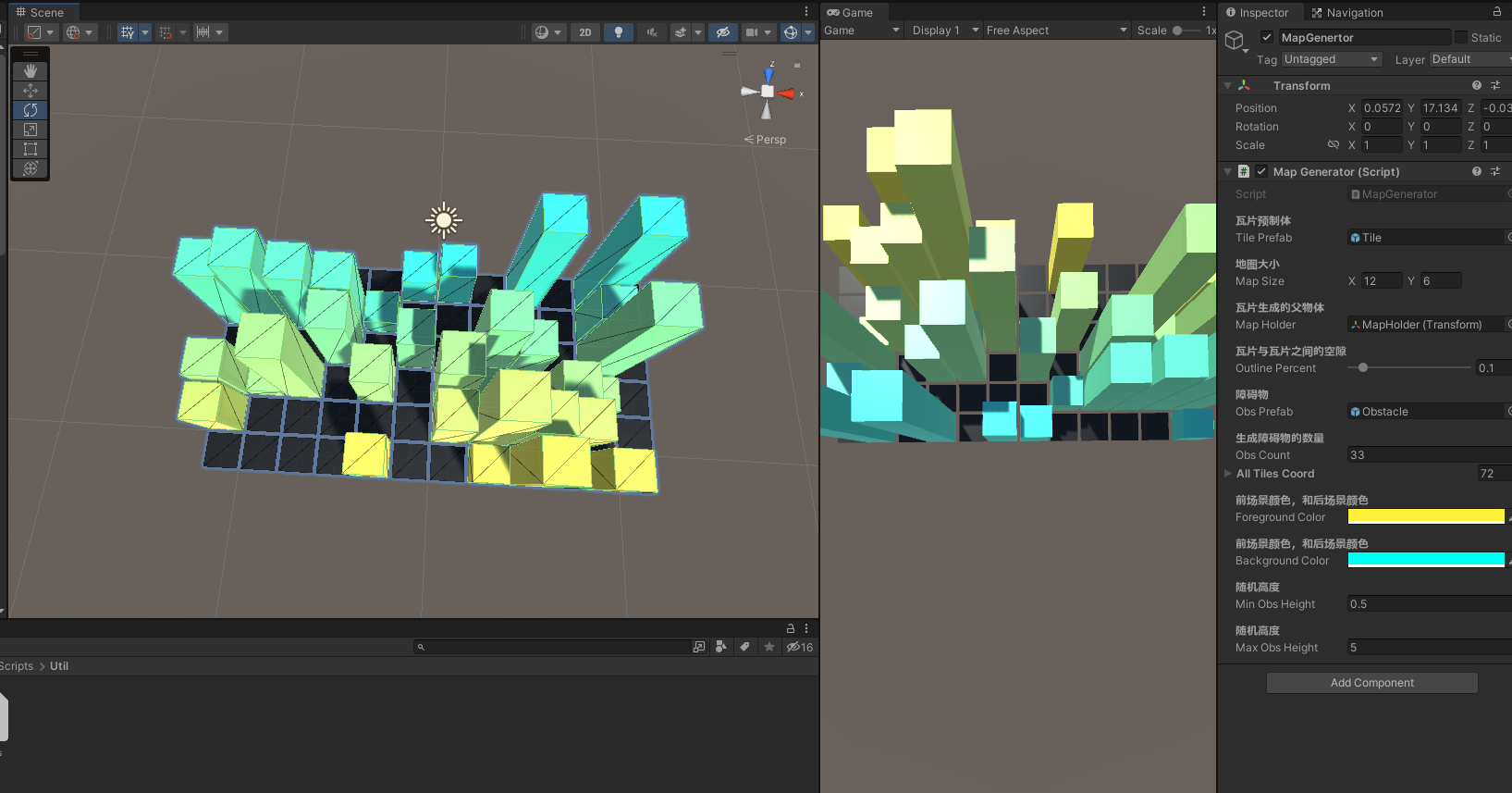
Task: Open the Display 1 dropdown
Action: click(945, 31)
